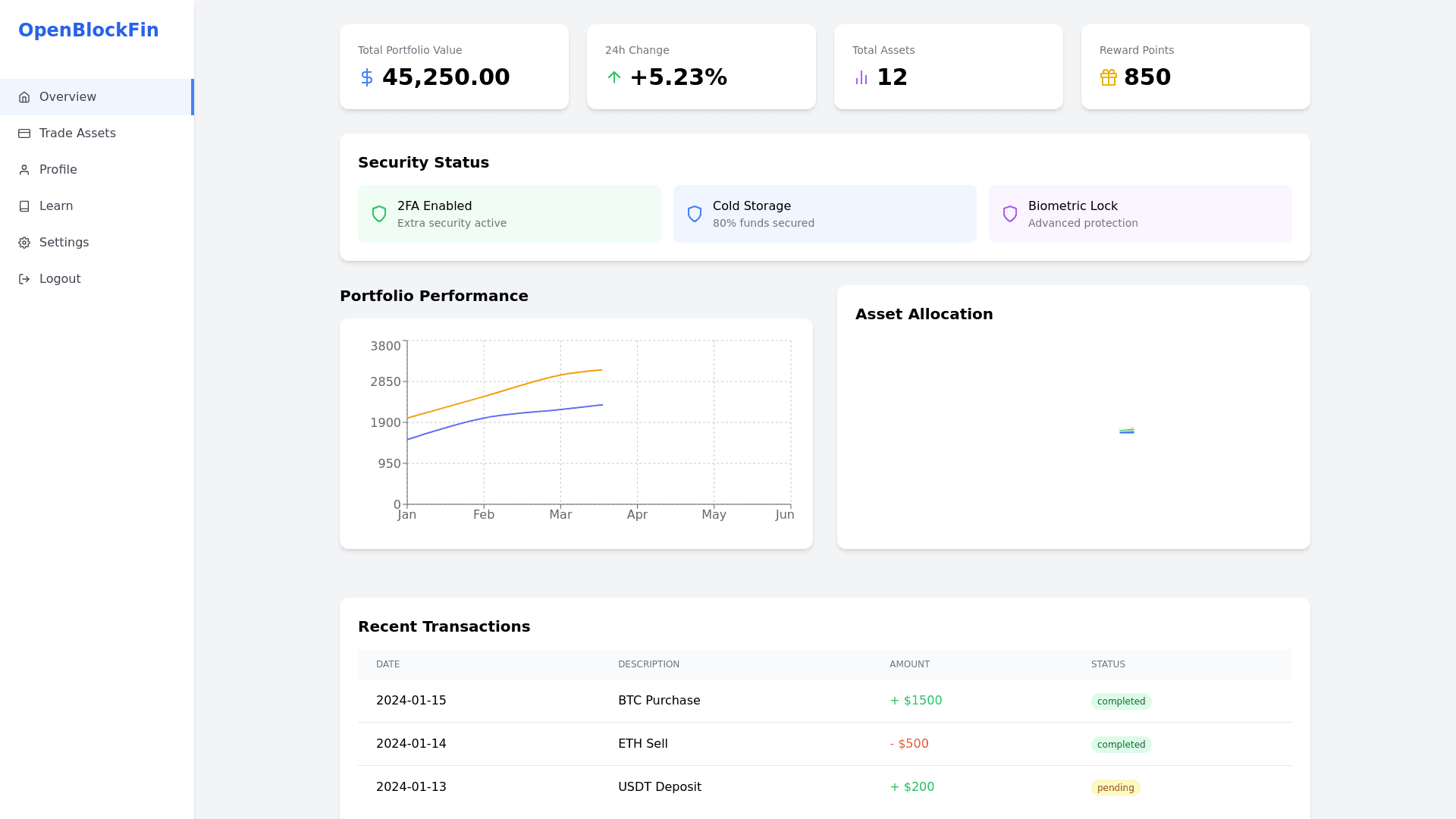The height and width of the screenshot is (819, 1456).
Task: Click the home icon beside Overview
Action: 24,97
